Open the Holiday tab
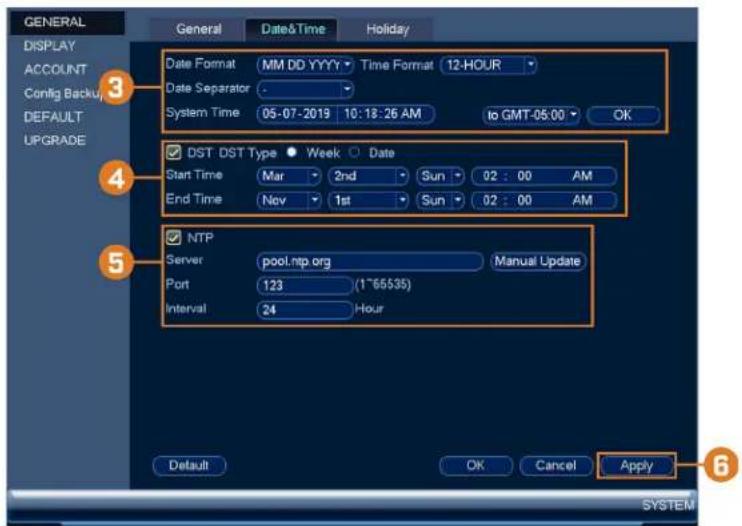The height and width of the screenshot is (526, 742). 388,29
